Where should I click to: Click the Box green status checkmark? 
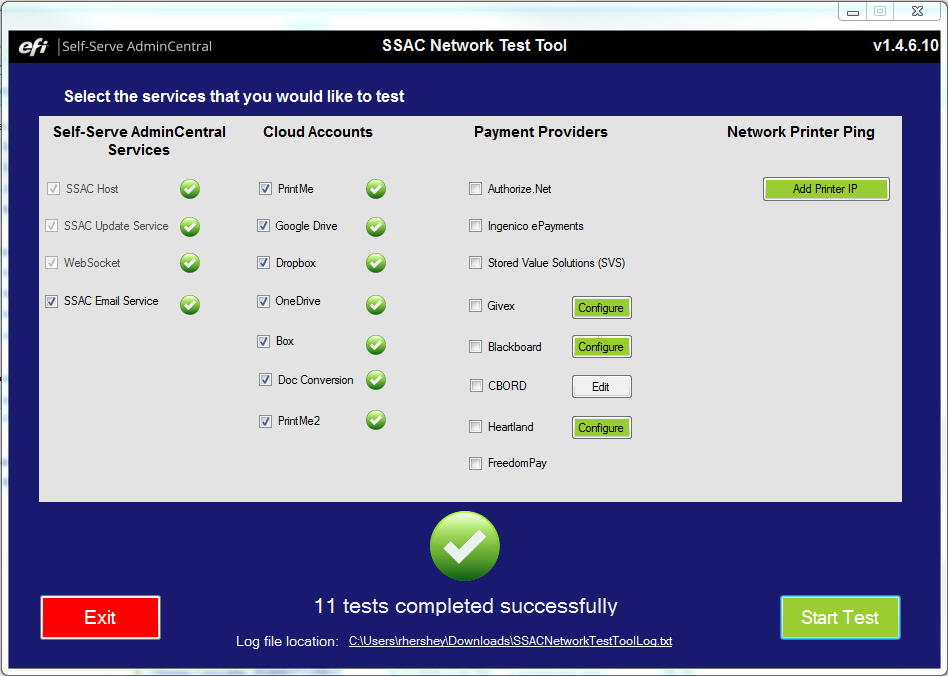coord(376,345)
